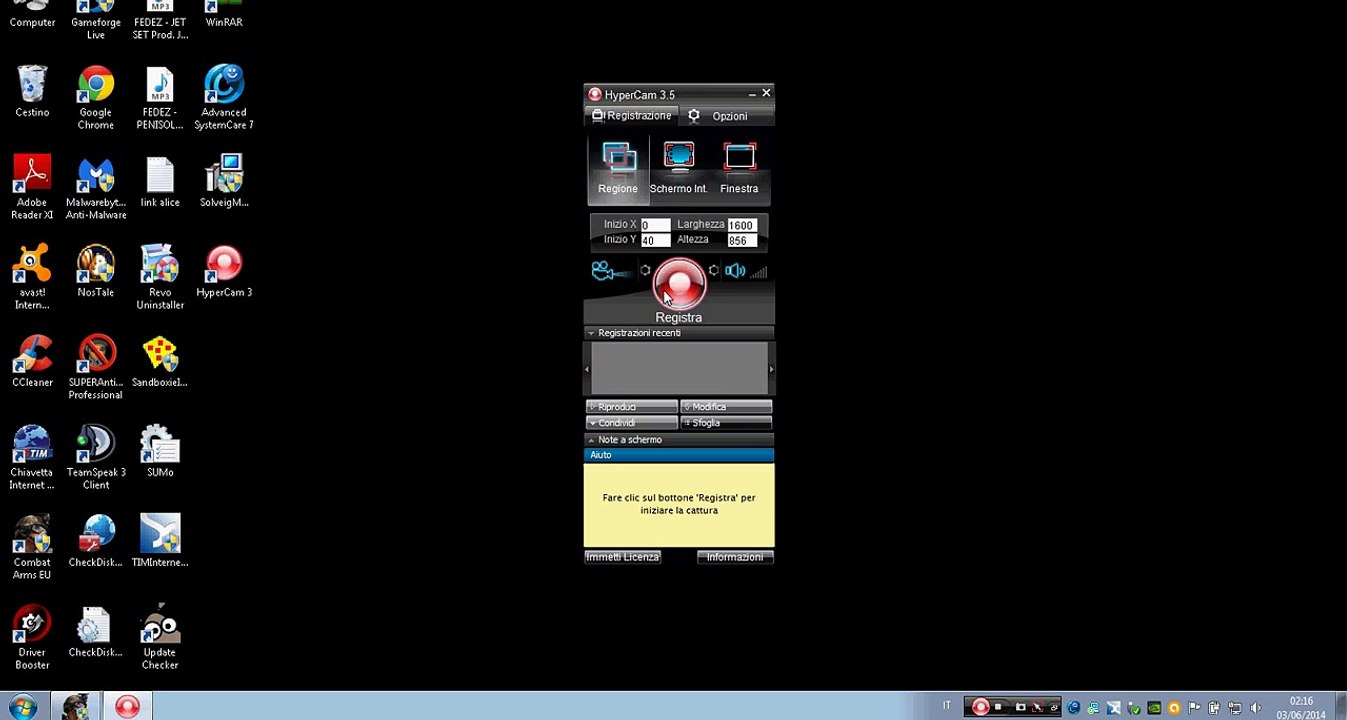Click the Informazioni button
The image size is (1347, 720).
[x=735, y=557]
